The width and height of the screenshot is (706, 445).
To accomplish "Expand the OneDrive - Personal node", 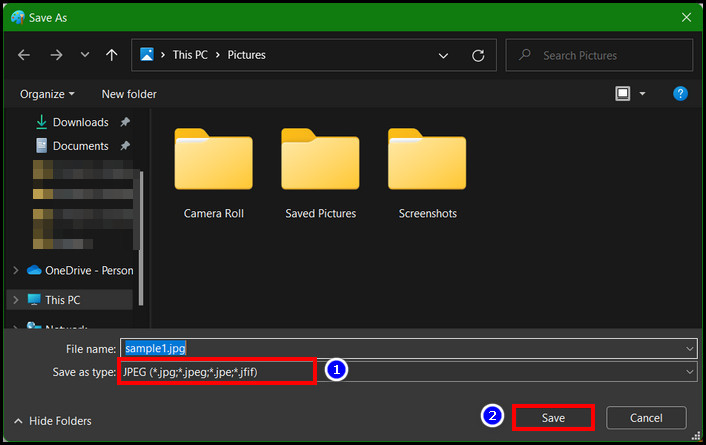I will [16, 270].
